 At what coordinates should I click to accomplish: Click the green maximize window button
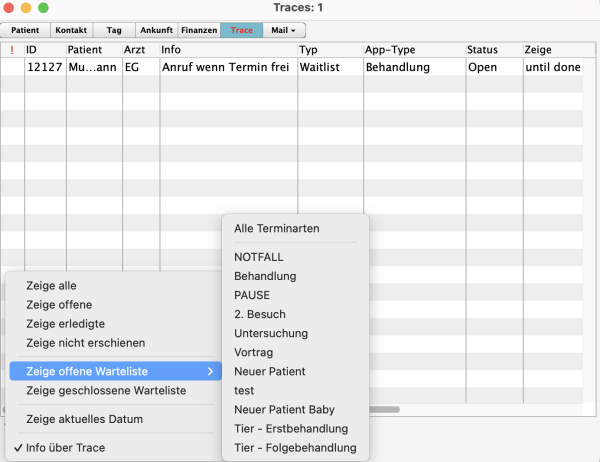pyautogui.click(x=43, y=8)
